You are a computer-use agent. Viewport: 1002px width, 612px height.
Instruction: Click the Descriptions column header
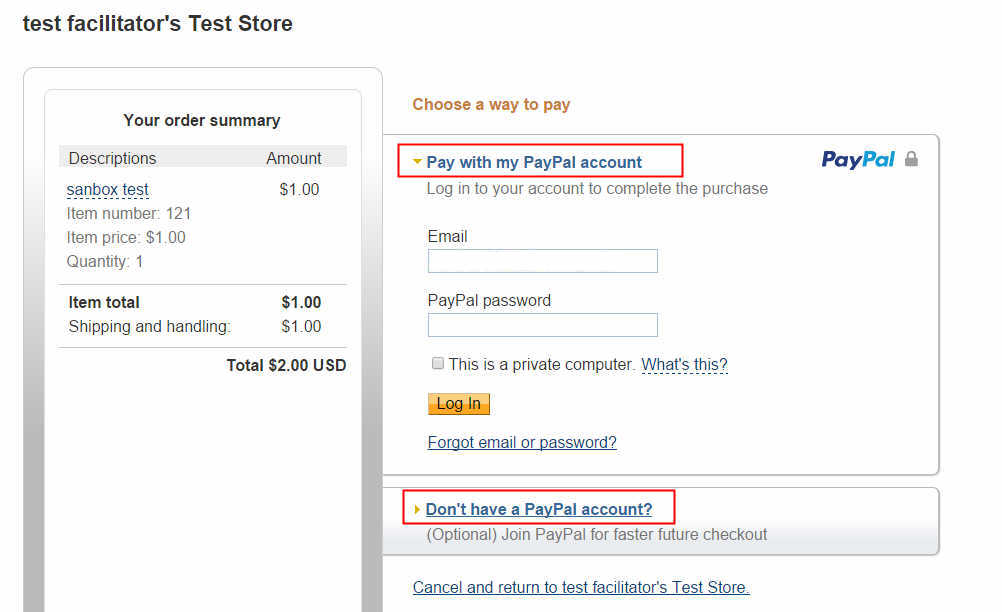click(112, 158)
